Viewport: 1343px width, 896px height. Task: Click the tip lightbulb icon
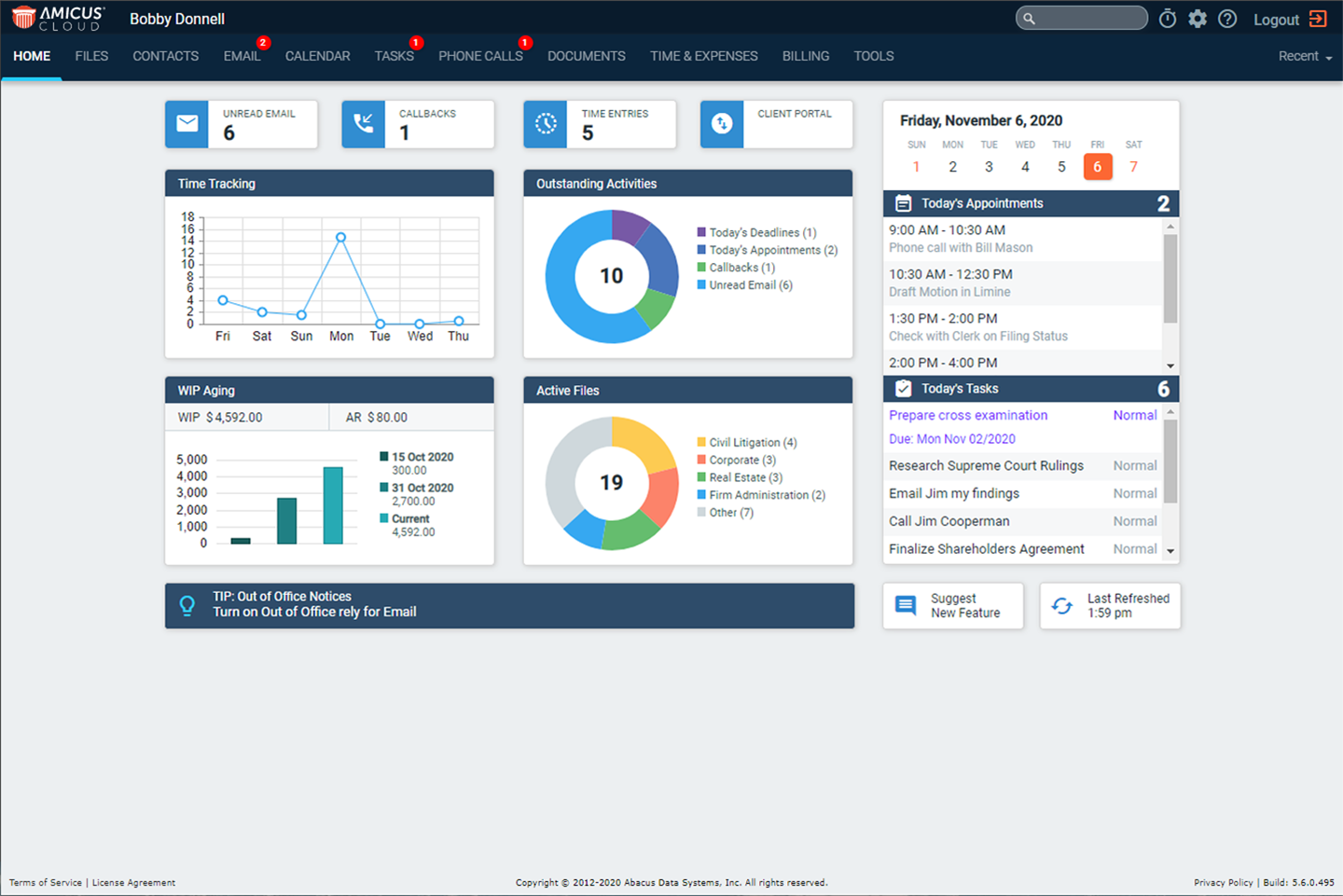click(x=187, y=606)
